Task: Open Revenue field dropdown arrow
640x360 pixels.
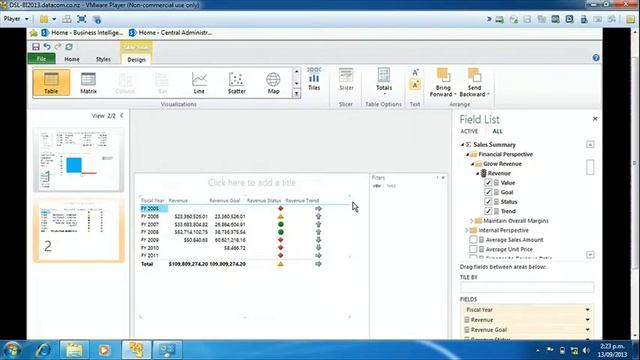Action: (x=587, y=320)
